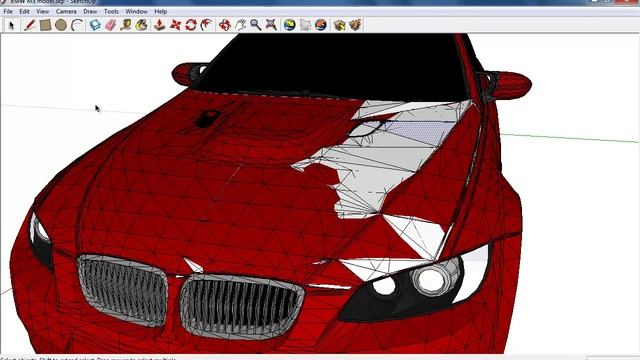Viewport: 640px width, 360px height.
Task: Select the Tape Measure tool
Action: tap(126, 25)
